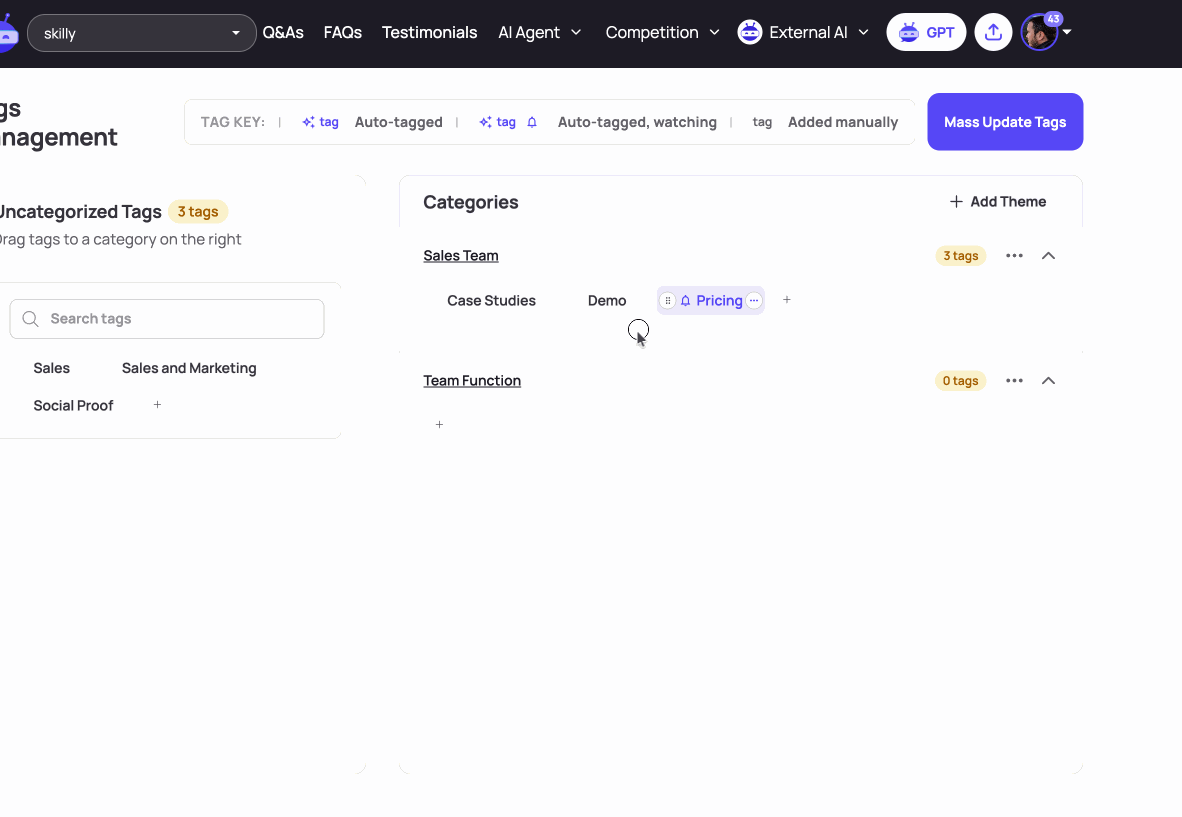The width and height of the screenshot is (1182, 817).
Task: Expand the Competition menu
Action: 662,32
